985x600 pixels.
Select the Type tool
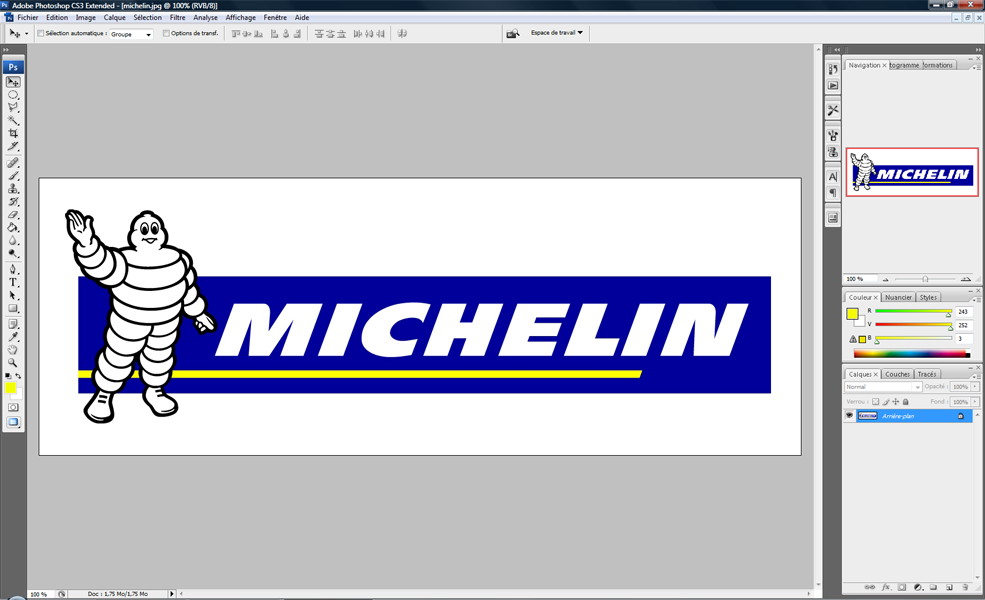(x=13, y=283)
